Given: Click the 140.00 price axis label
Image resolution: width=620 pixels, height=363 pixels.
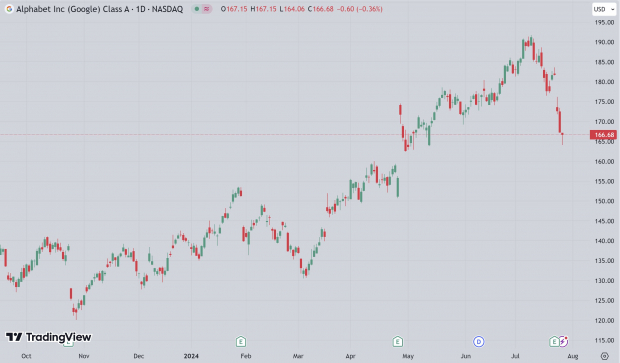Looking at the screenshot, I should tap(605, 241).
